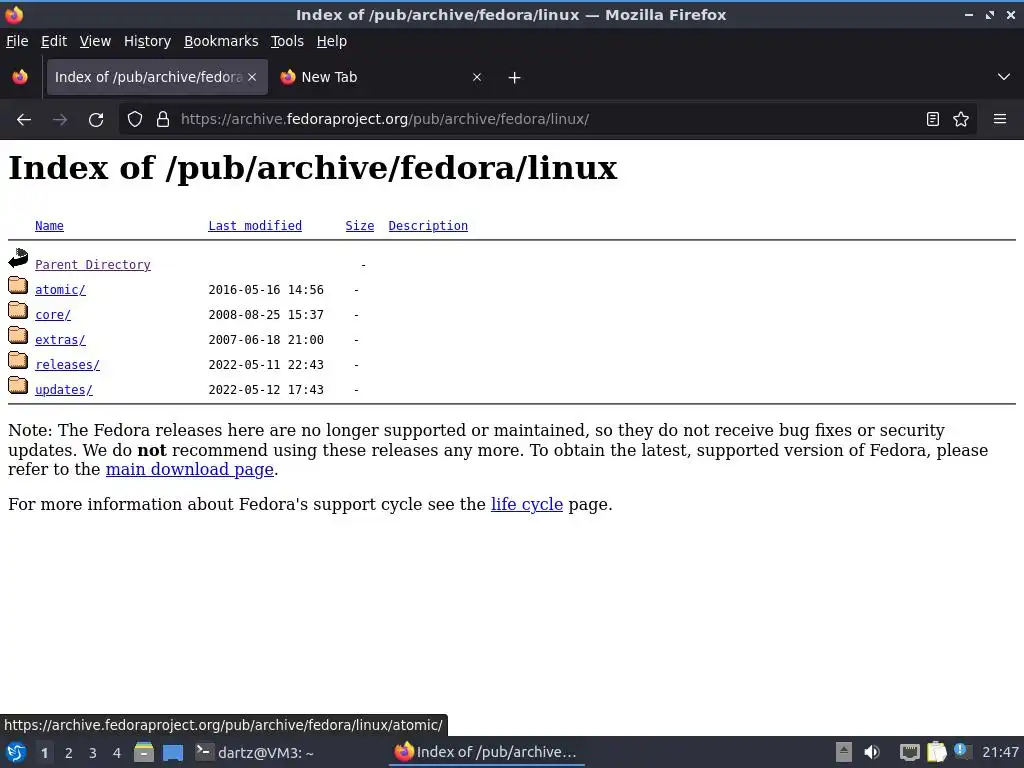The width and height of the screenshot is (1024, 768).
Task: Select Firefox Index of /pub/archive taskbar entry
Action: point(487,752)
